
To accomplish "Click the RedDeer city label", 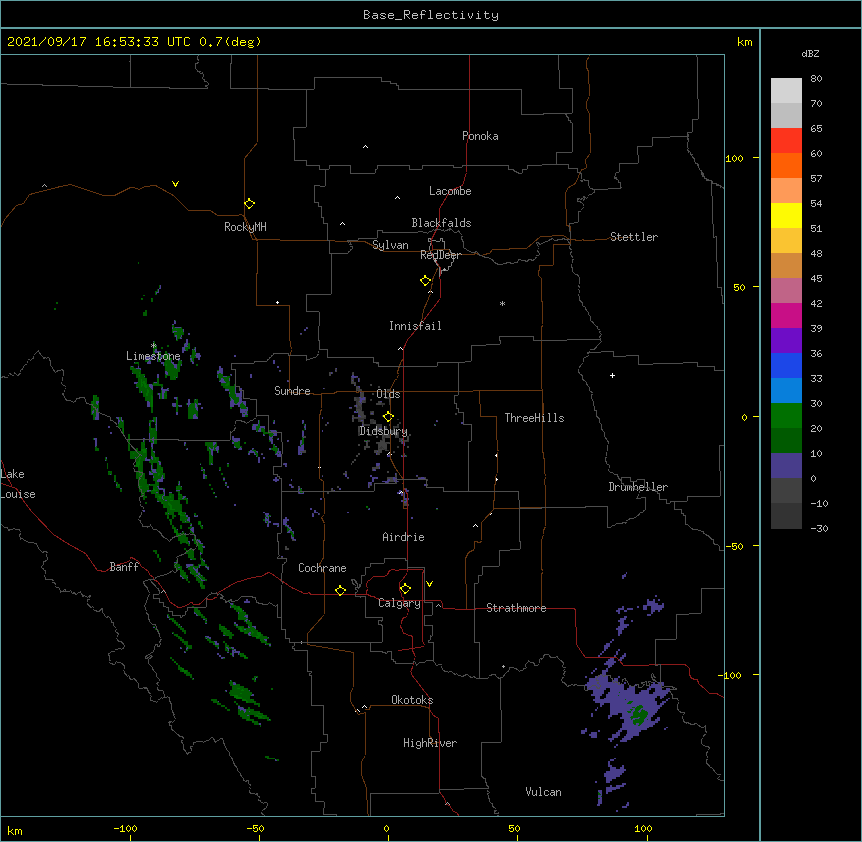I will (x=440, y=255).
